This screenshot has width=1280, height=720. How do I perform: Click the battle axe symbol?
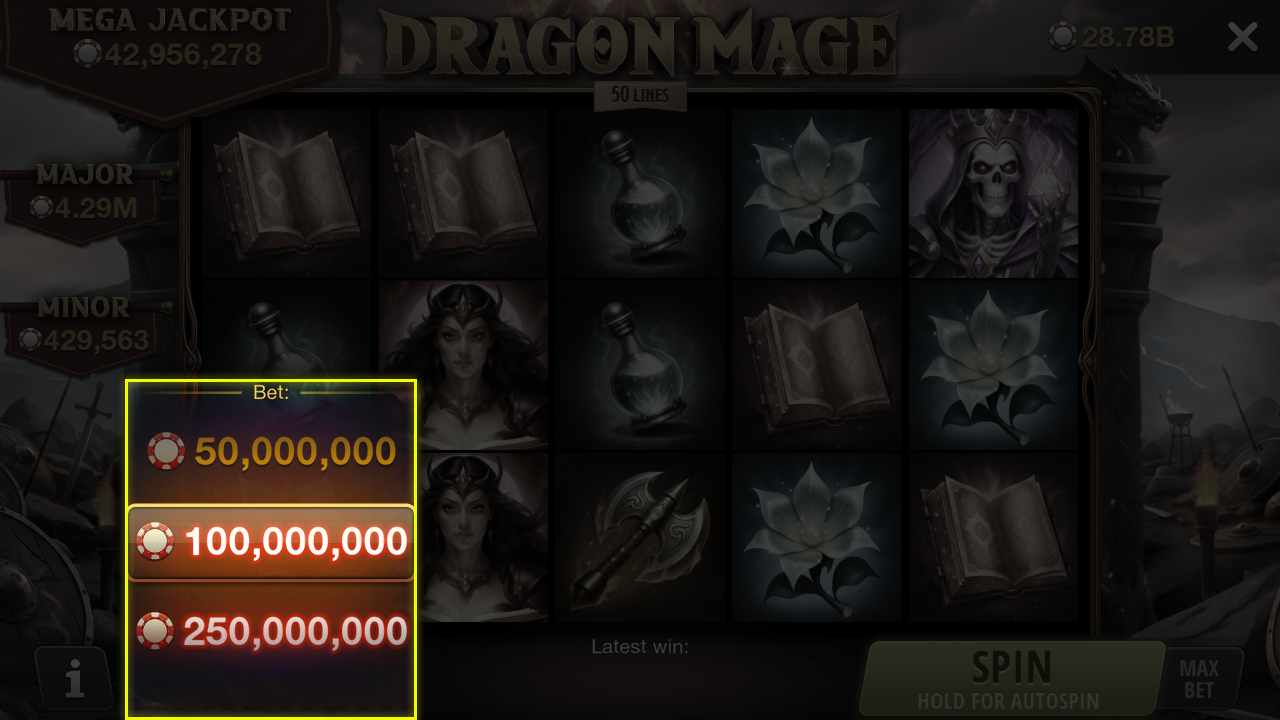pos(641,538)
